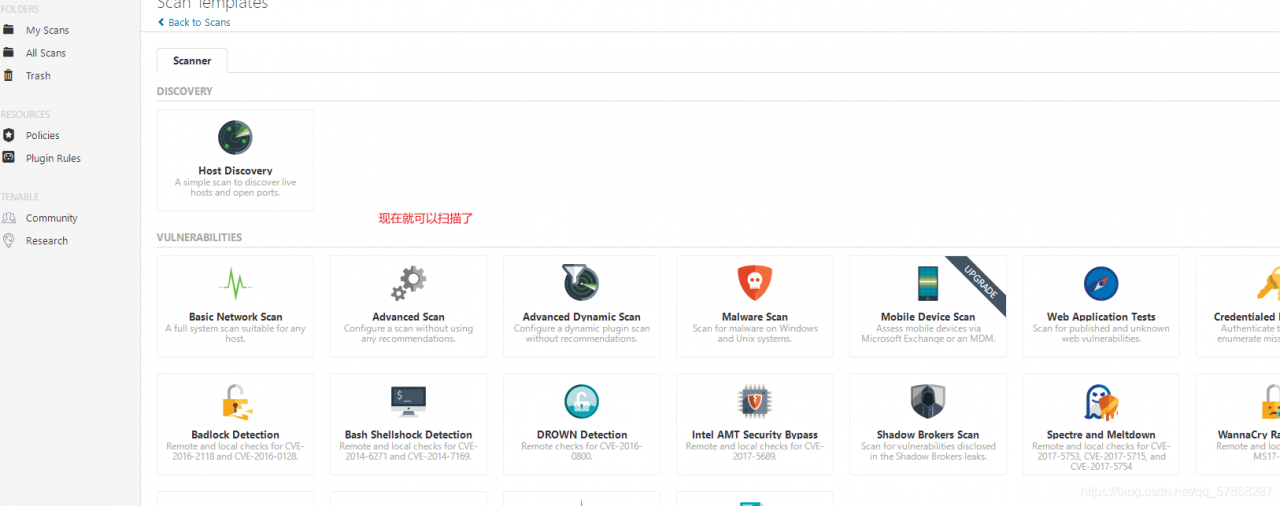Viewport: 1280px width, 506px height.
Task: Click the Credentialed patch audit key icon
Action: point(1269,283)
